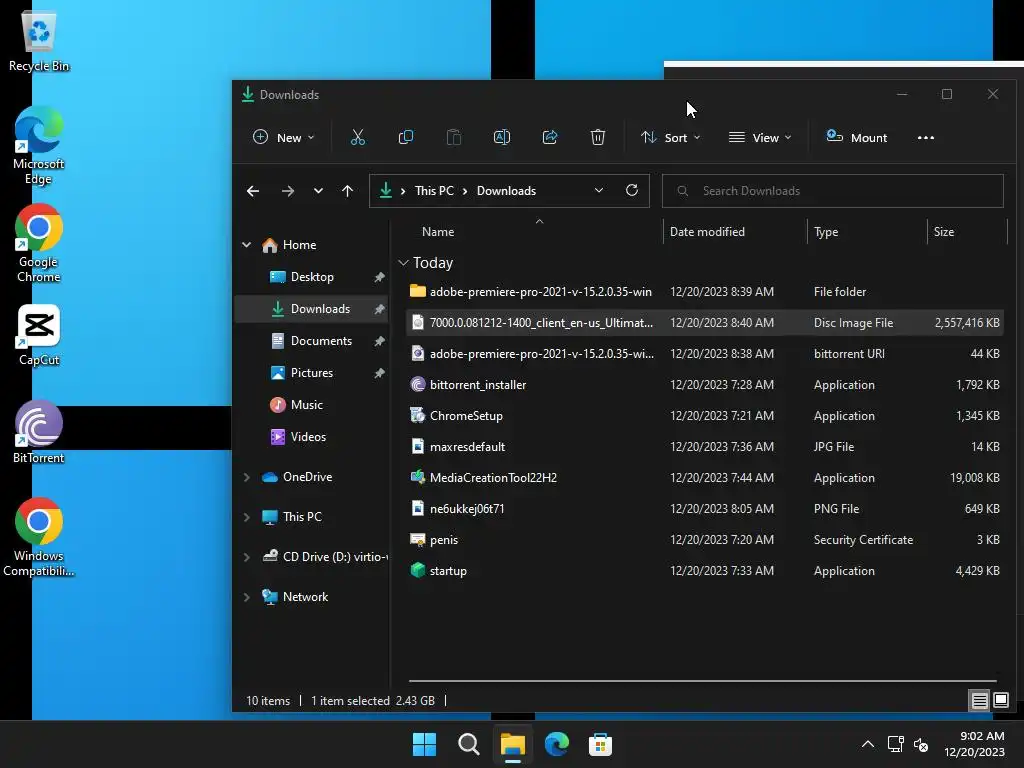Click This PC in address breadcrumb
1024x768 pixels.
[x=434, y=191]
